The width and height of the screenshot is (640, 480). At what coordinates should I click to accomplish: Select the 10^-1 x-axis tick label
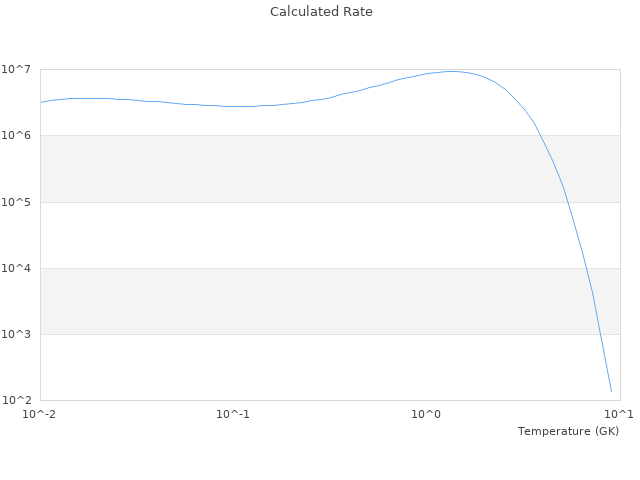233,414
